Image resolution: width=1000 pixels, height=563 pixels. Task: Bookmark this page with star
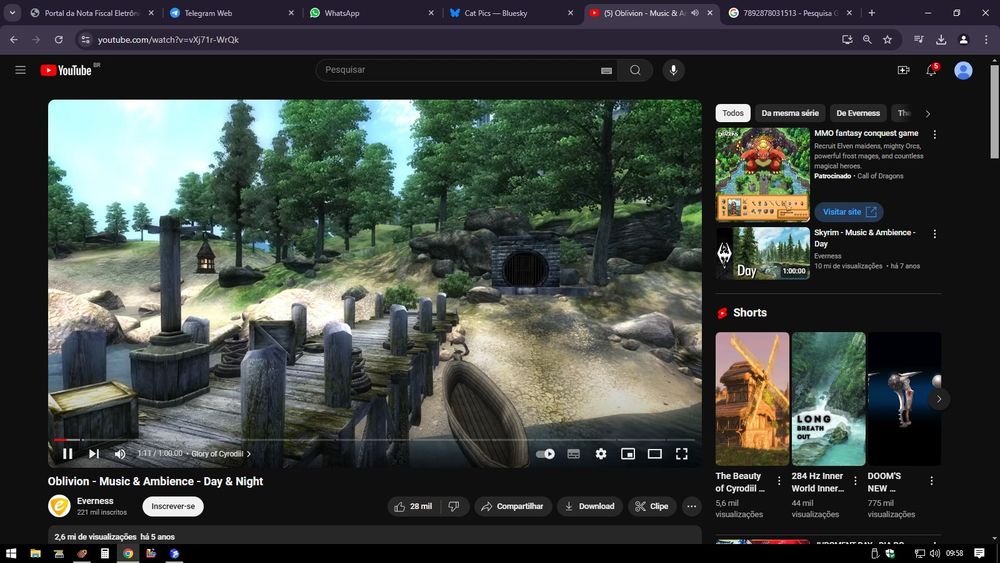(887, 40)
